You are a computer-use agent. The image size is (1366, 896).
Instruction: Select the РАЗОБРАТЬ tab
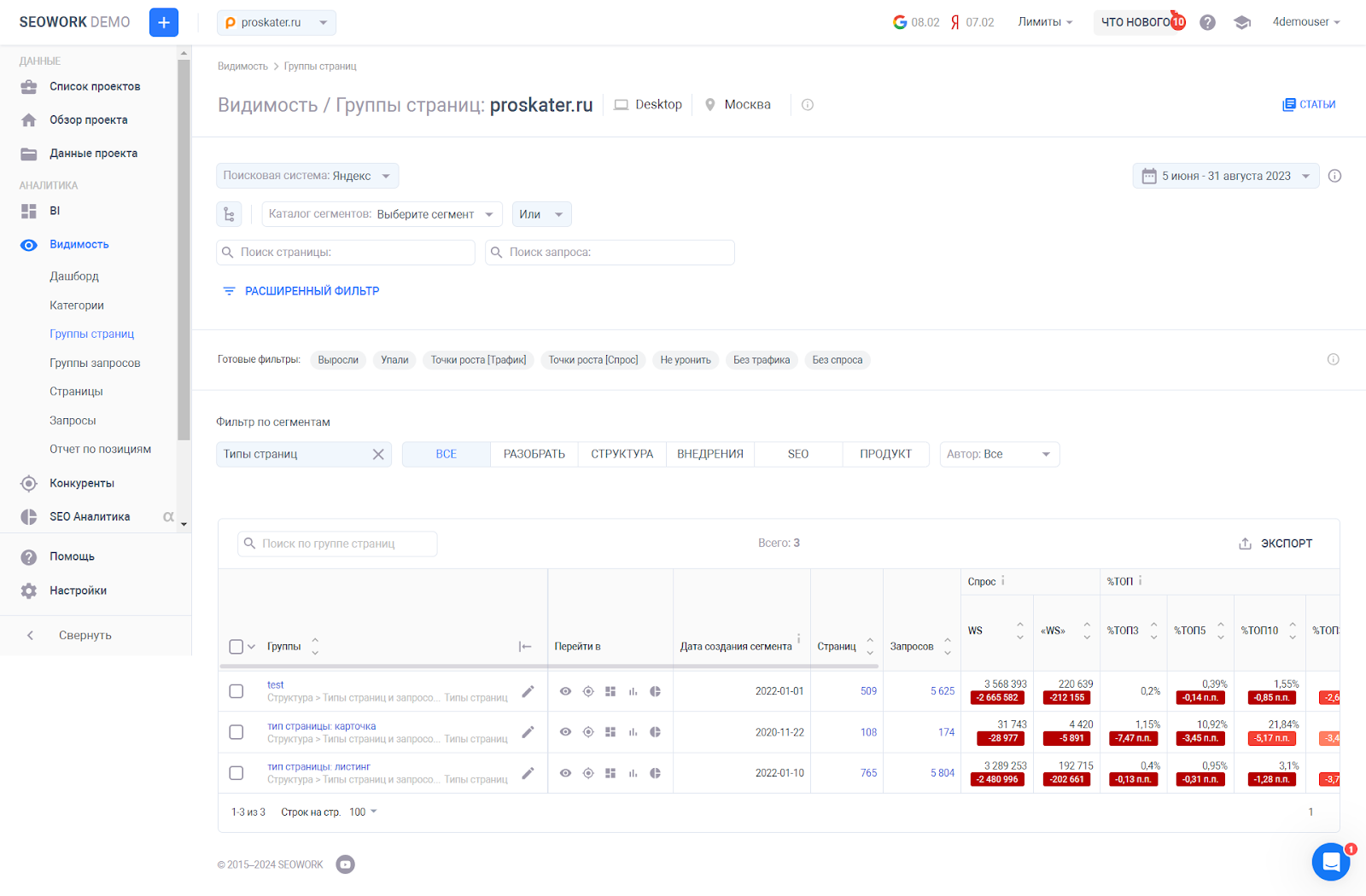click(x=534, y=454)
